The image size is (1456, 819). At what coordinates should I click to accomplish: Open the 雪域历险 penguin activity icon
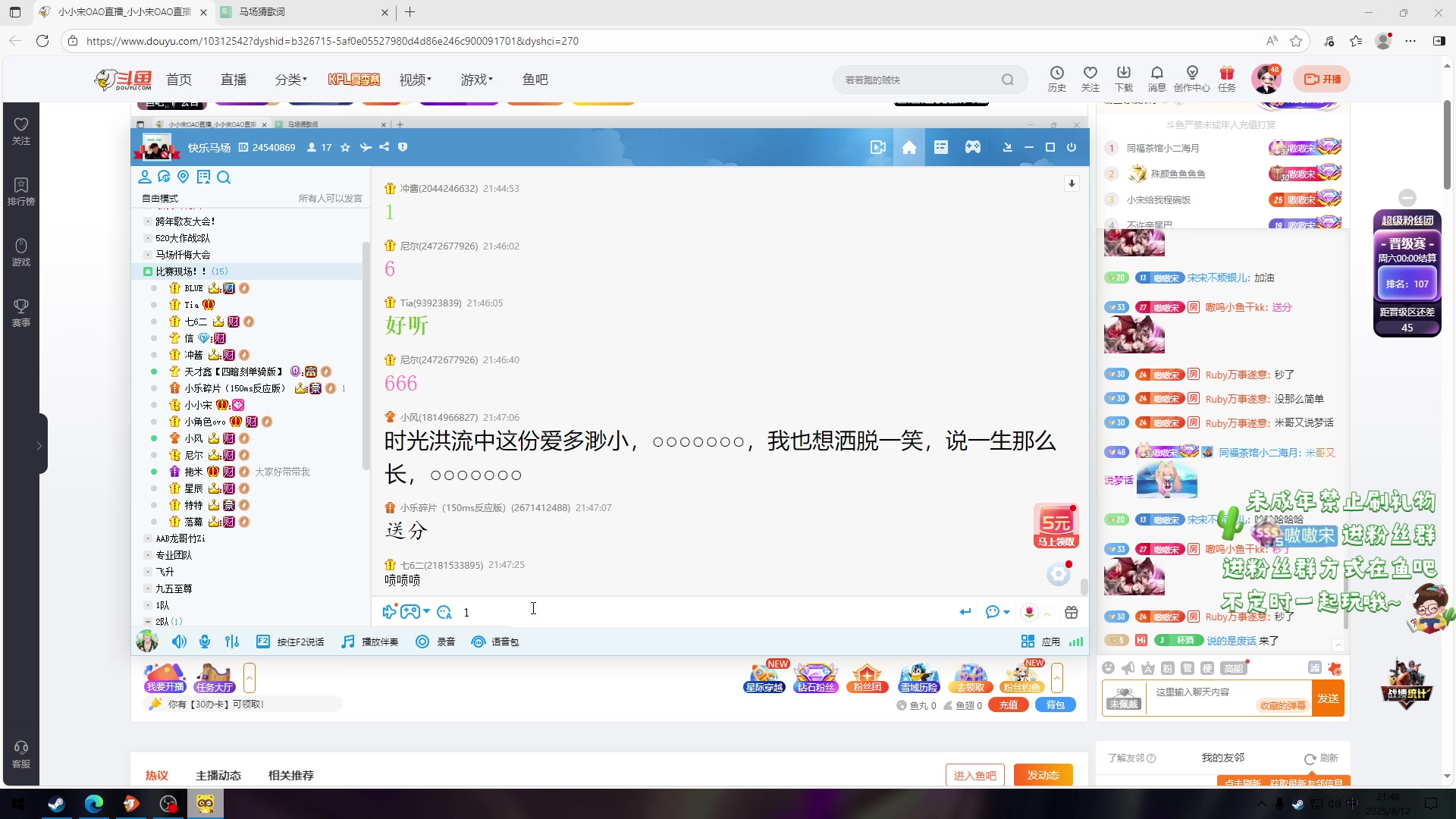(918, 676)
